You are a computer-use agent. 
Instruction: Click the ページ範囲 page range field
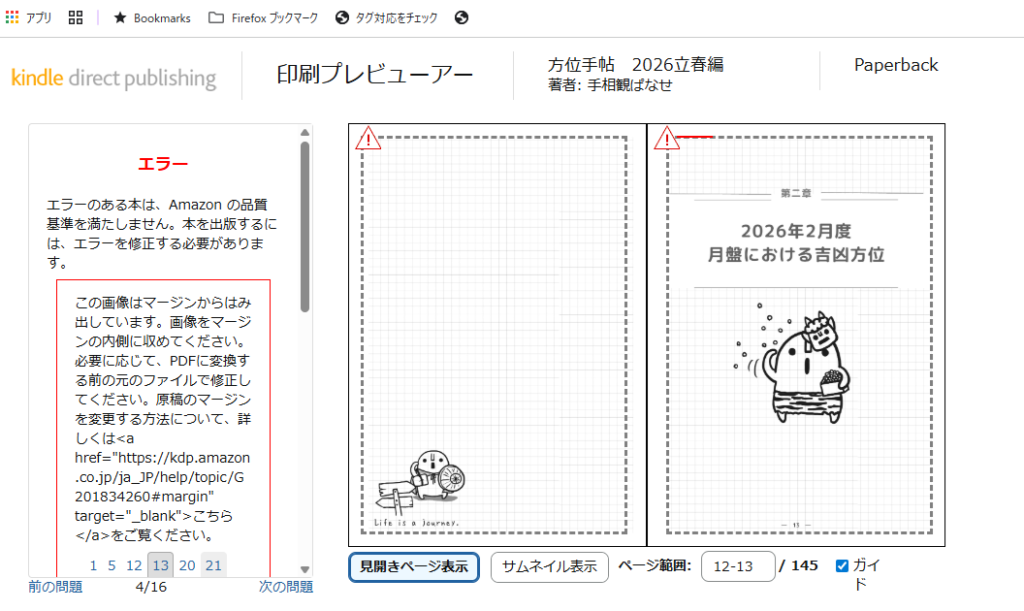(x=738, y=566)
